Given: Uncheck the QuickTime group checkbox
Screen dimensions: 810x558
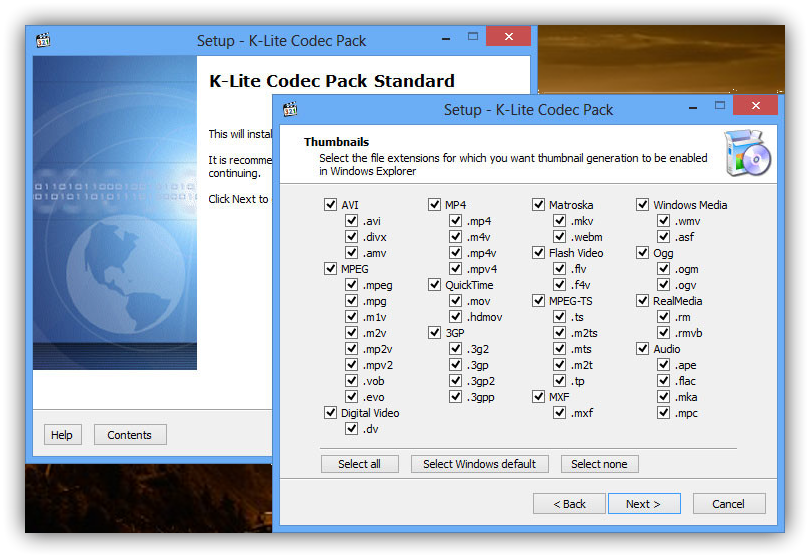Looking at the screenshot, I should tap(434, 285).
